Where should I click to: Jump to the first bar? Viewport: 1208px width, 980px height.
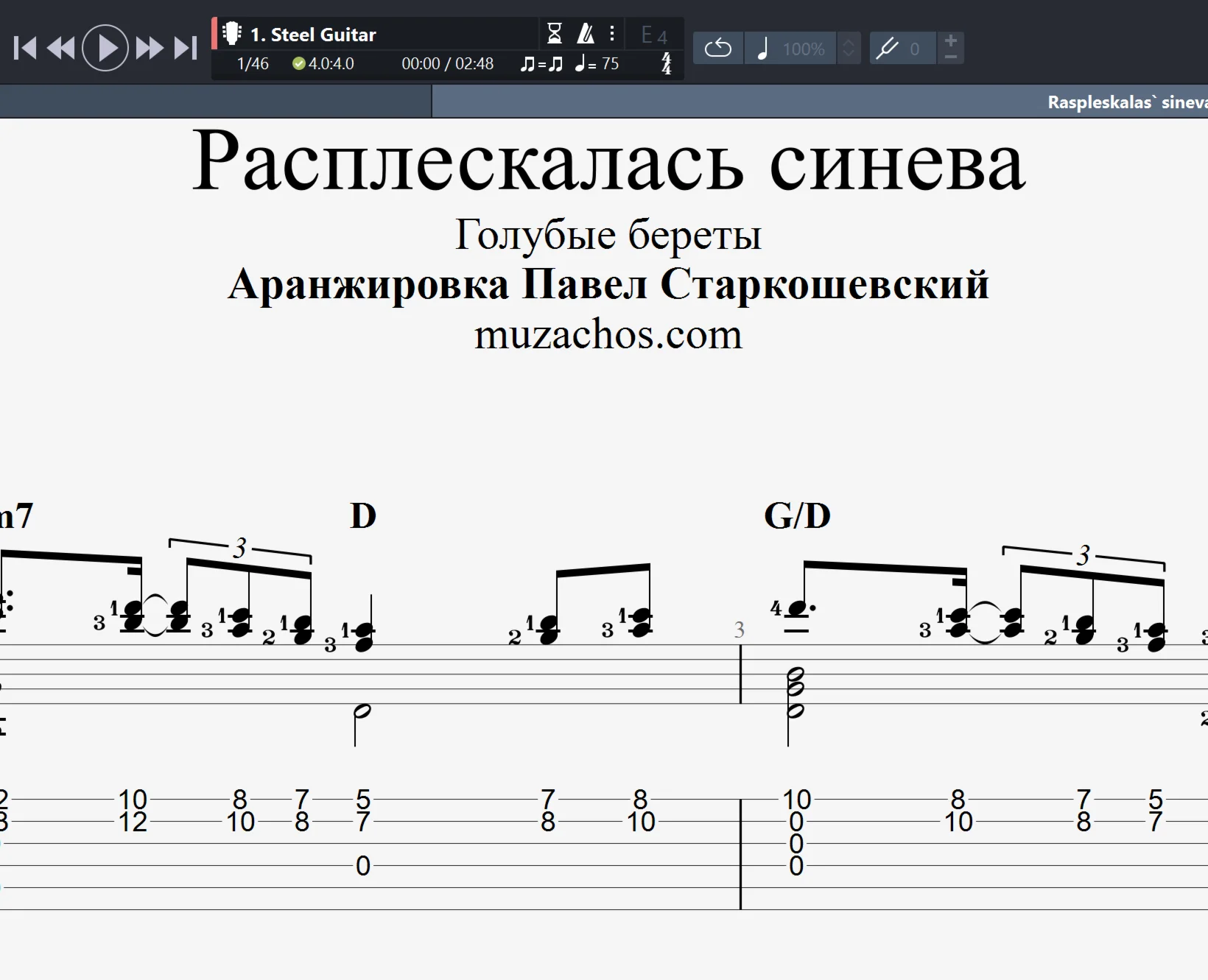click(x=25, y=49)
